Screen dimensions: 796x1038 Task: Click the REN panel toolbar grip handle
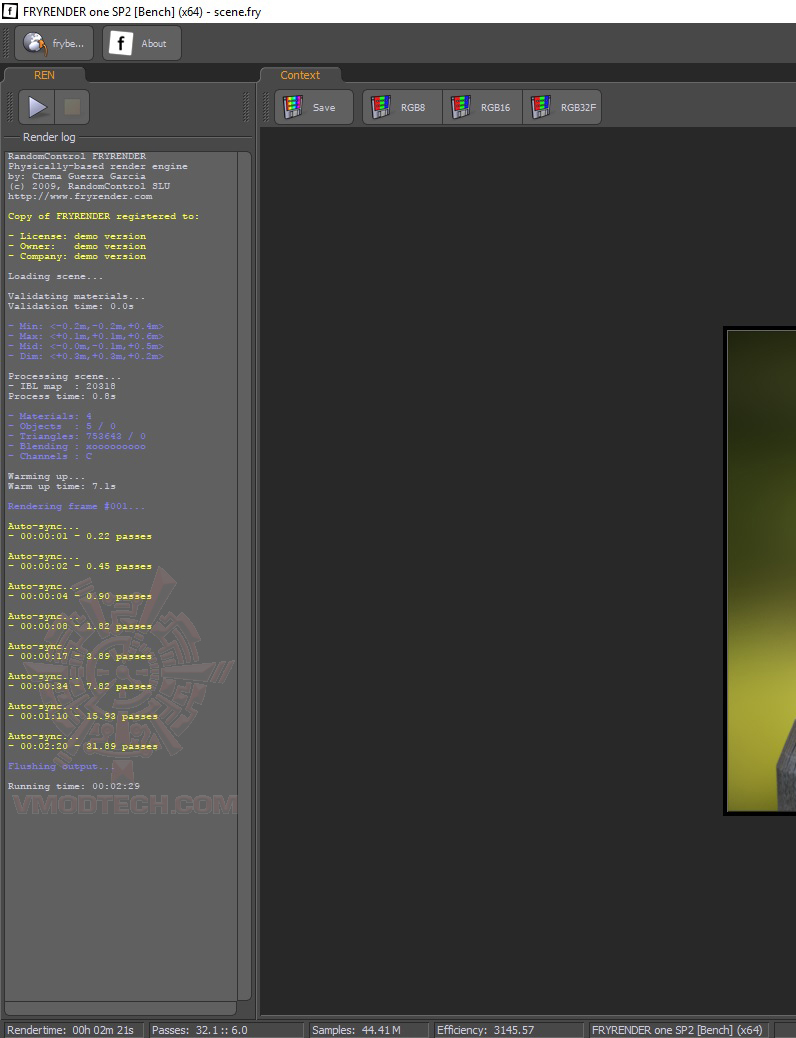[10, 107]
